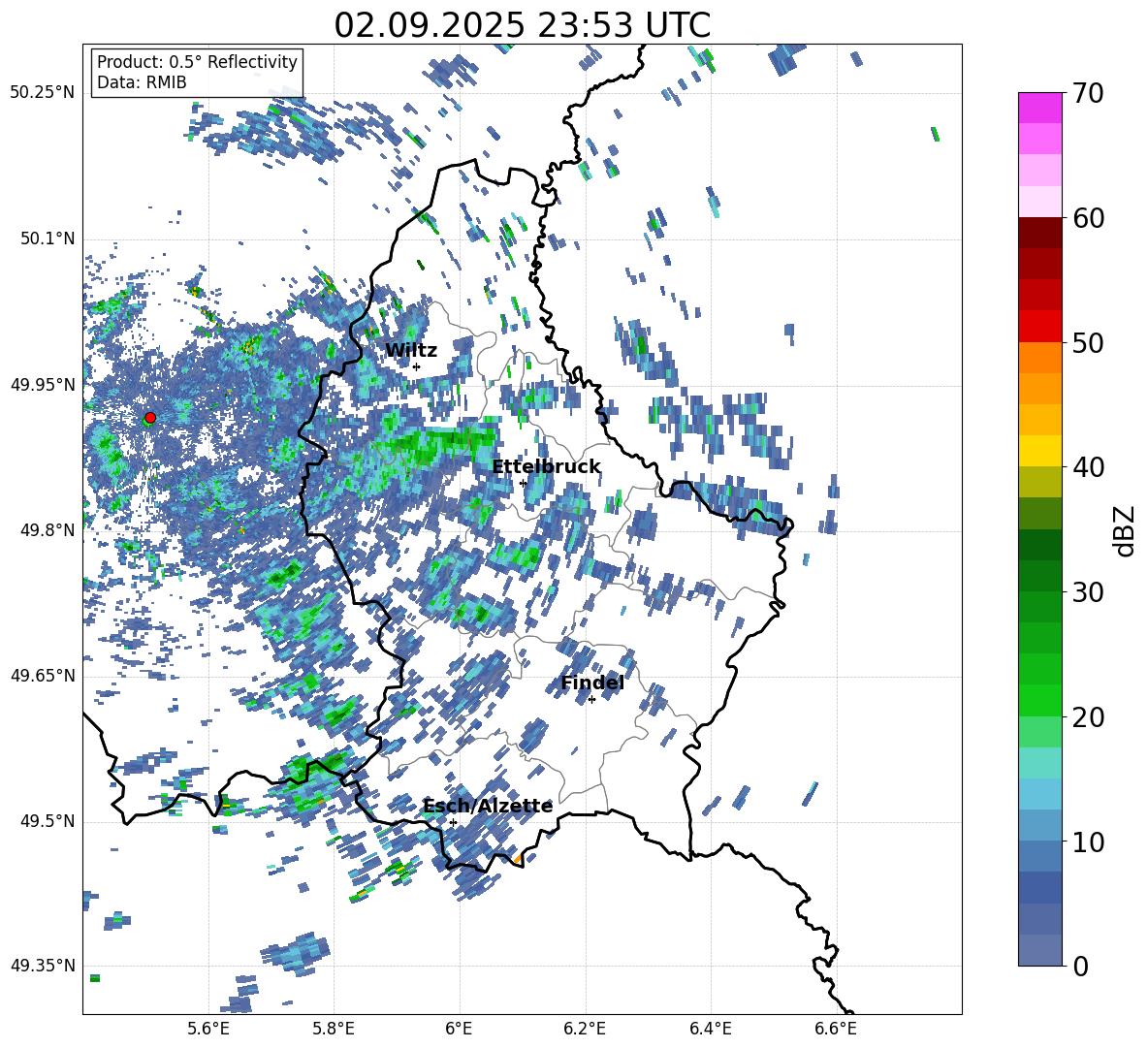Image resolution: width=1148 pixels, height=1048 pixels.
Task: Click the 49.8°N latitude label
Action: pos(47,530)
